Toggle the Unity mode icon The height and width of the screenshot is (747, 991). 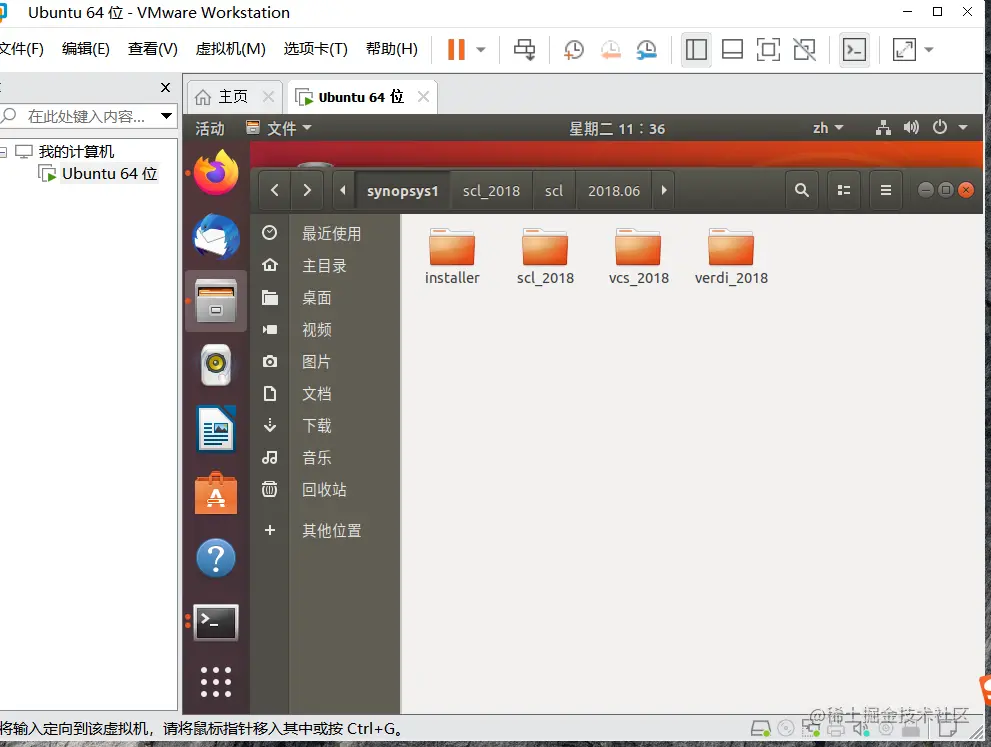[805, 49]
